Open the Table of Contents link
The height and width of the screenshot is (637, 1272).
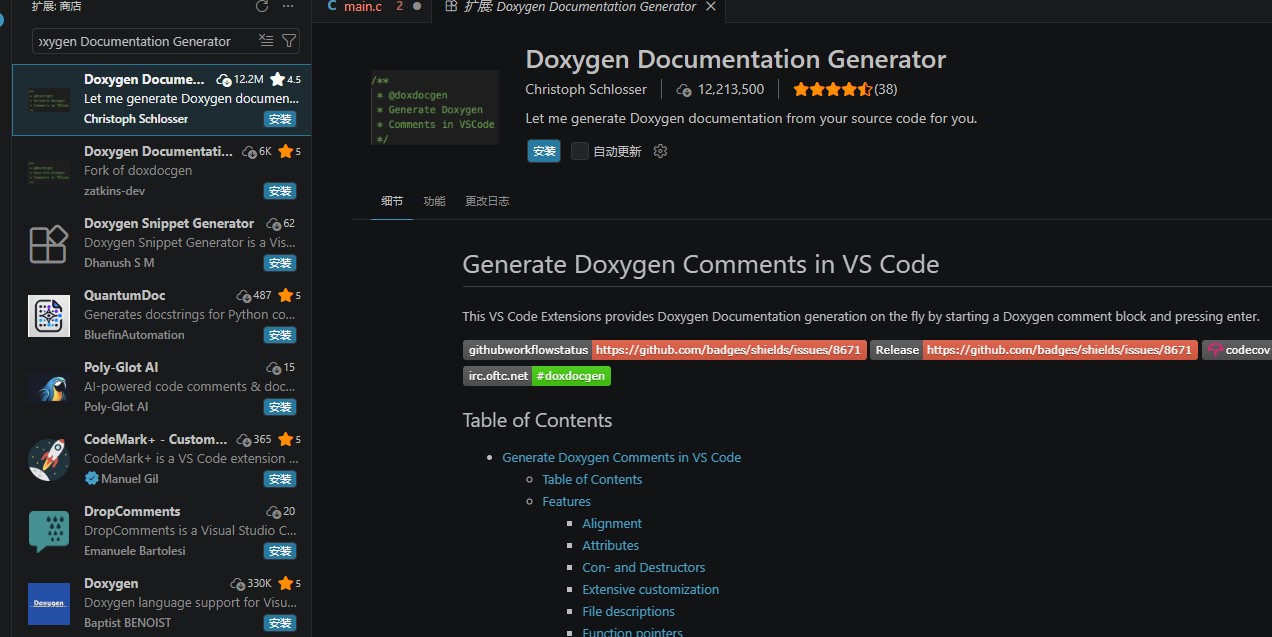pos(592,479)
